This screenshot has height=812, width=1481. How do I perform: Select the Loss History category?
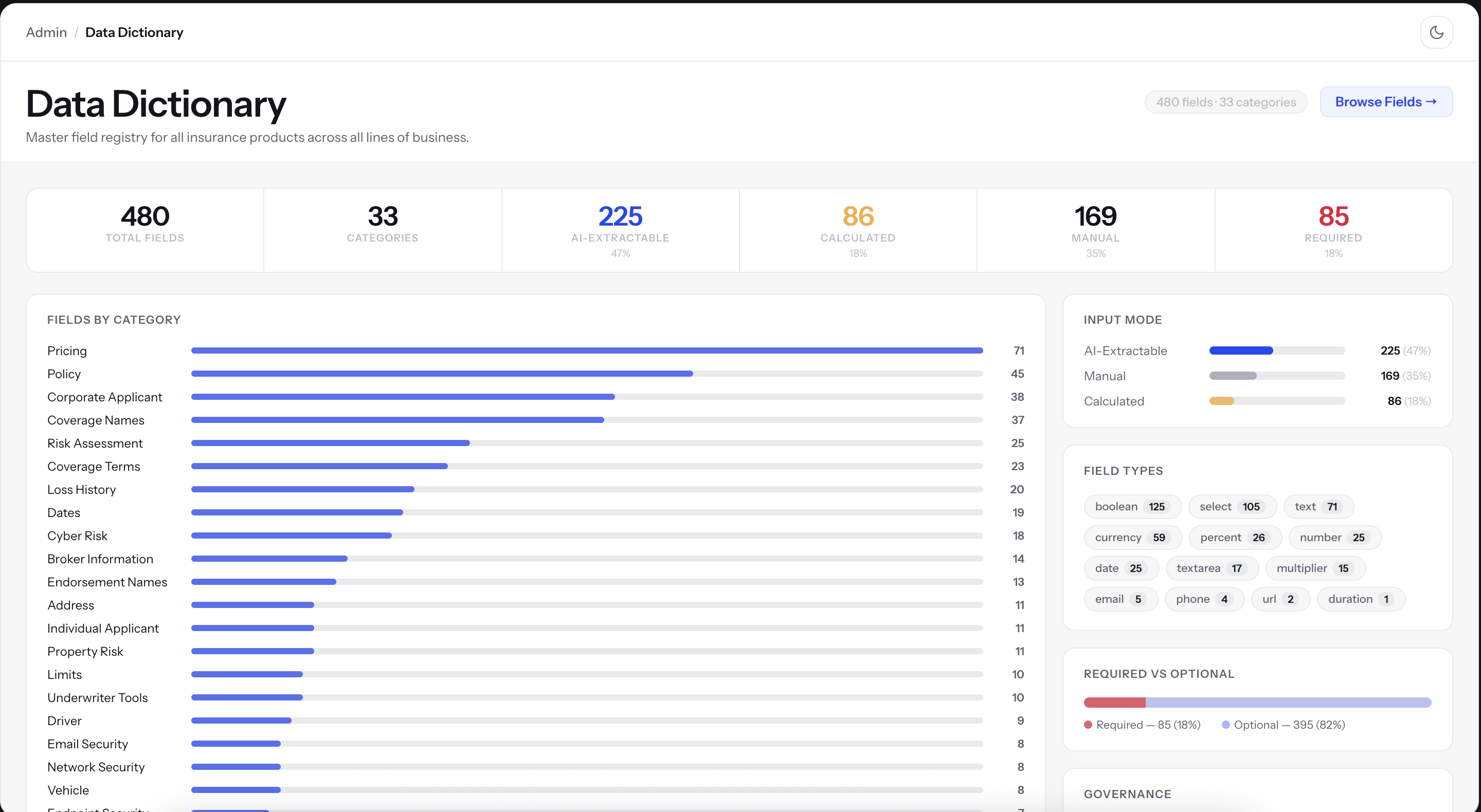pos(82,490)
